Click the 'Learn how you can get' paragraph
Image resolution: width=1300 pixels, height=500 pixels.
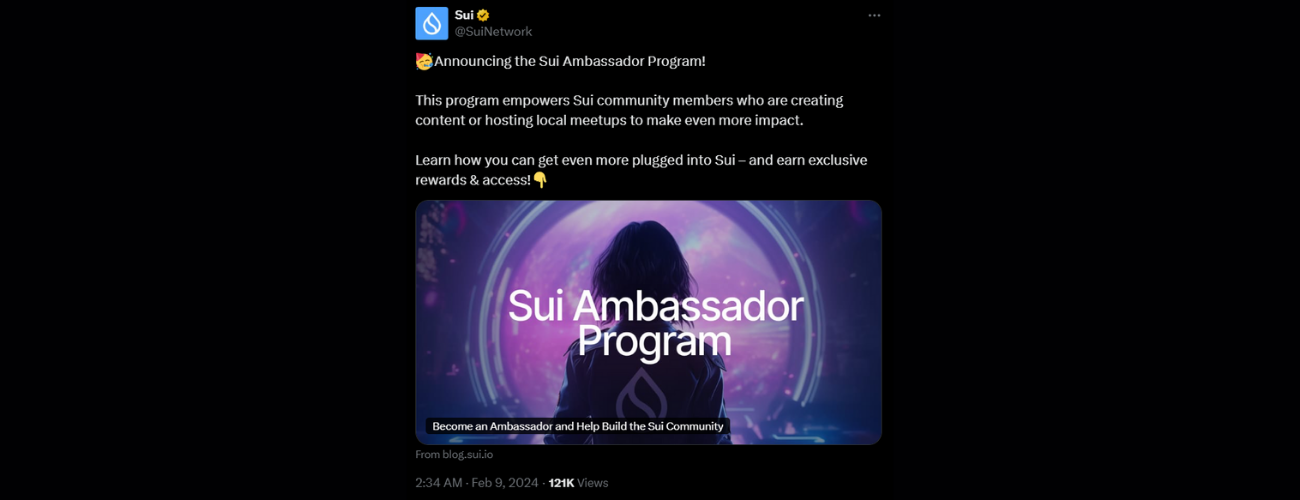[641, 170]
